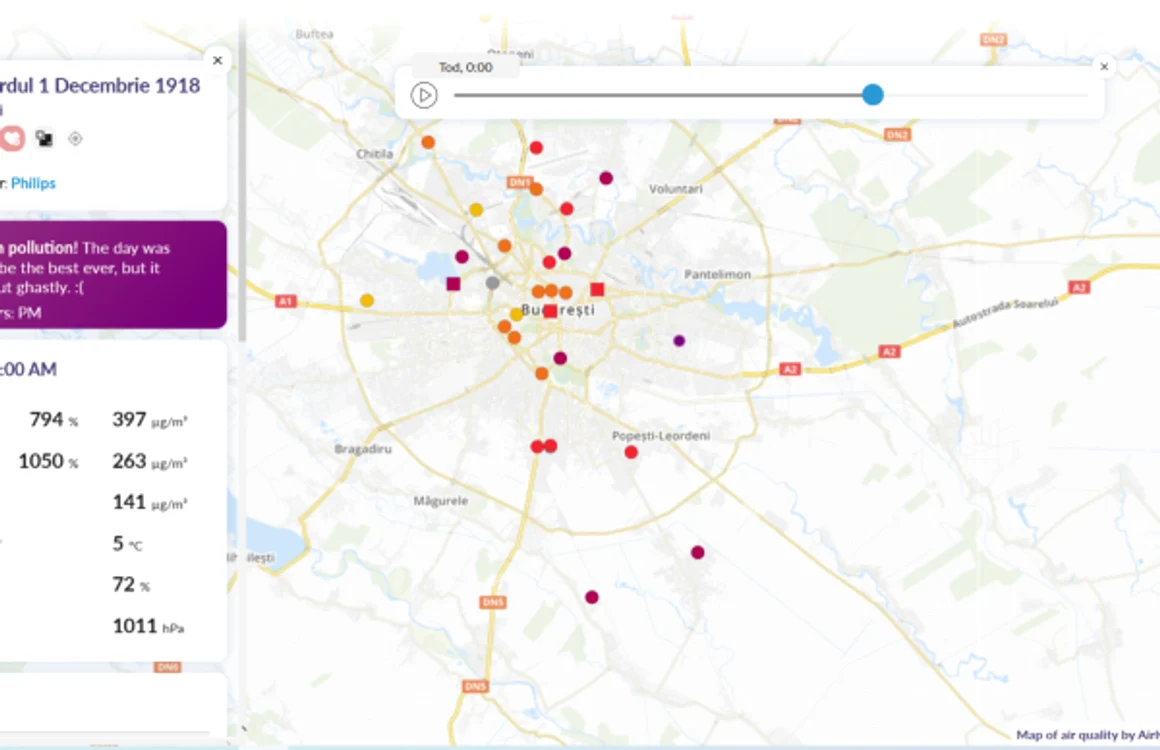Click the 263 µg/m³ value
Screen dimensions: 1160x750
[149, 462]
